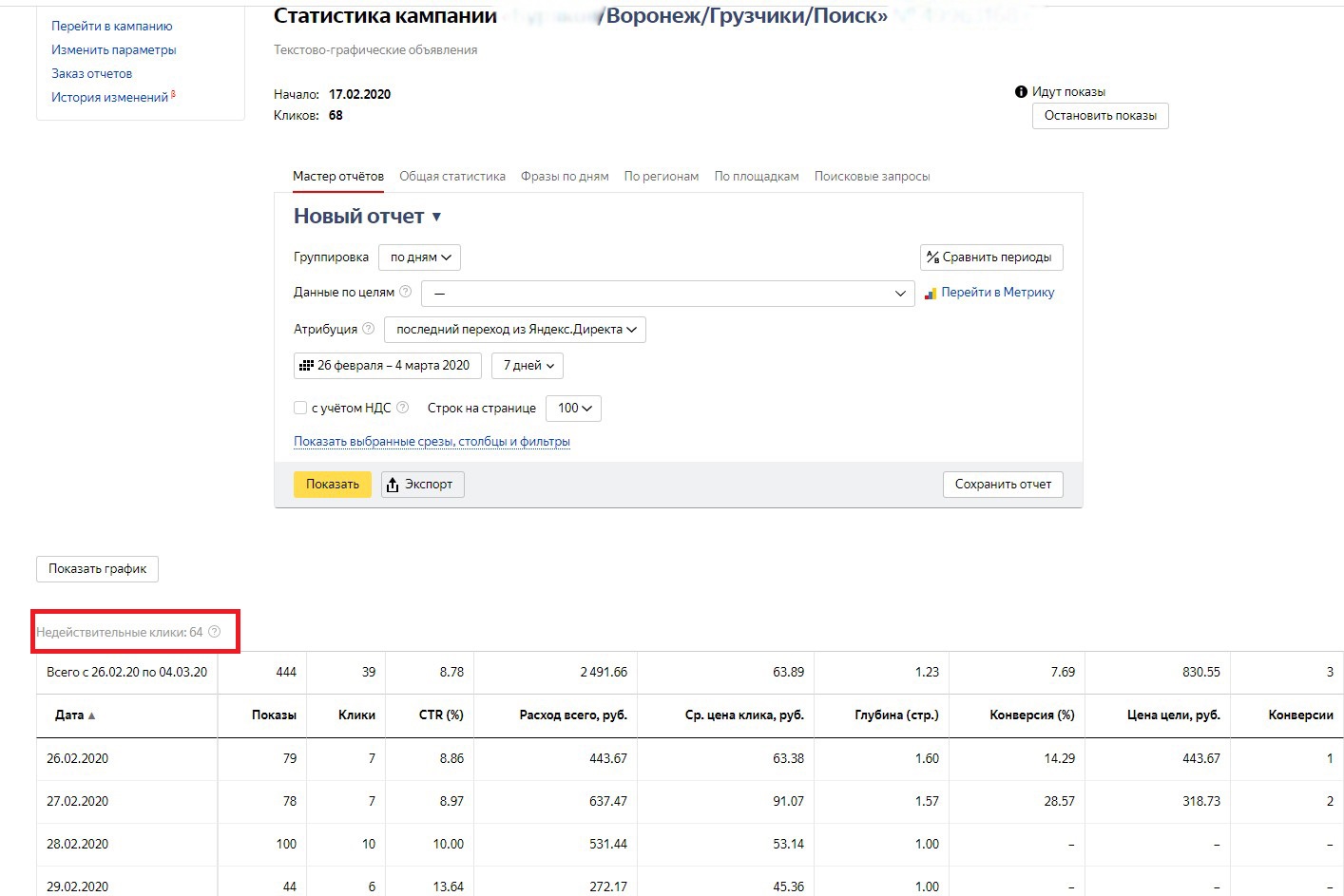1344x896 pixels.
Task: Click the Конверсии column header
Action: (1300, 715)
